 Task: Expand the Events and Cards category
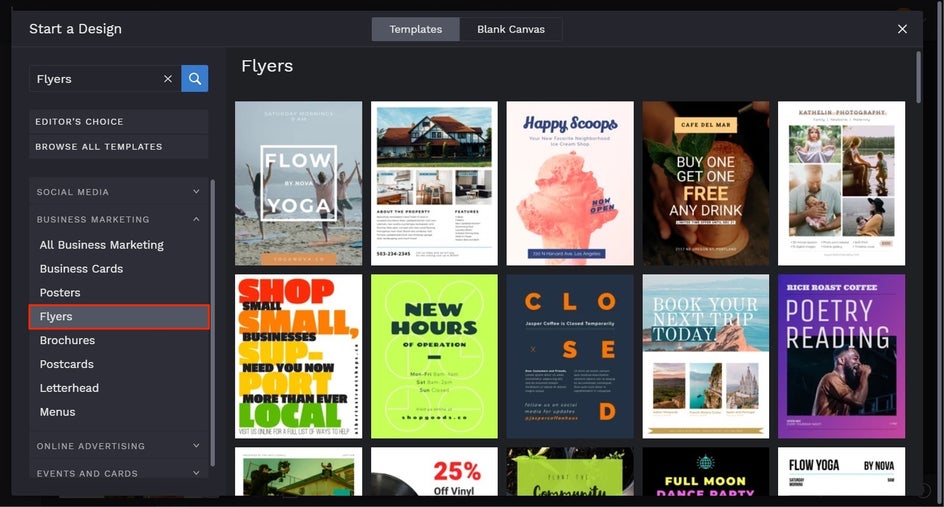(119, 473)
